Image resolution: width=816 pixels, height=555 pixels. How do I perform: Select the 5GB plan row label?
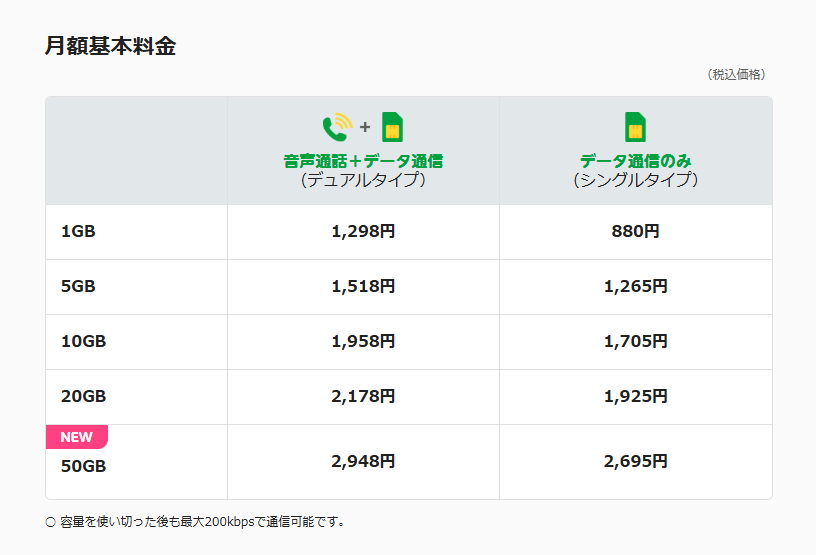click(78, 286)
